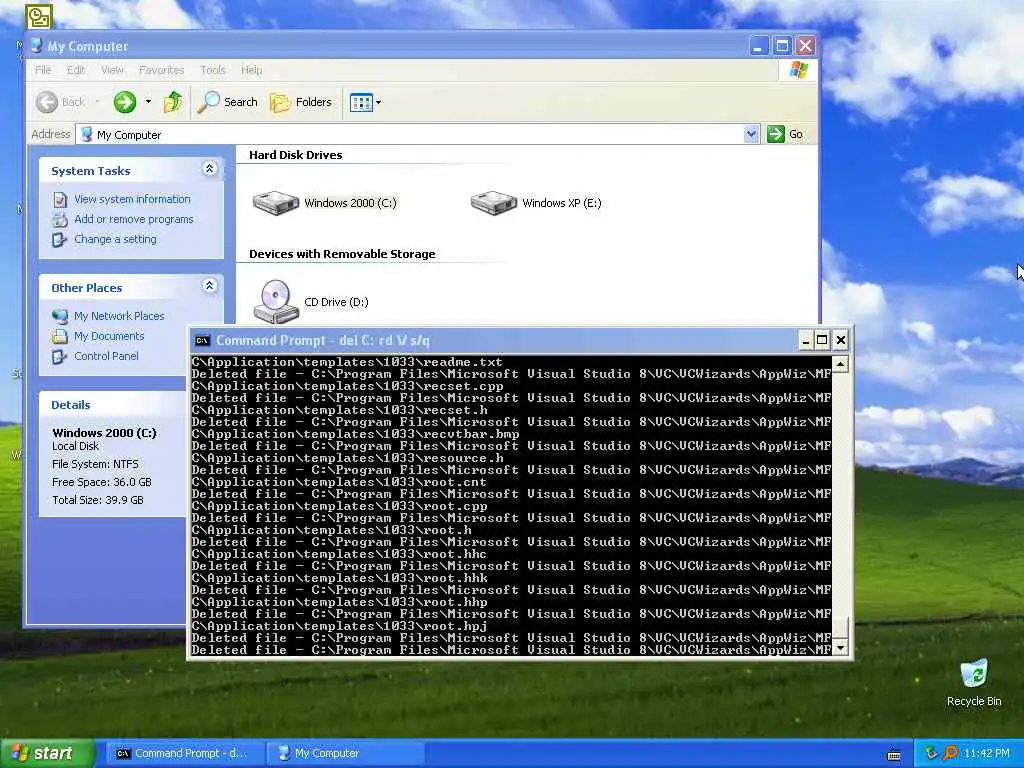Click the keyboard icon on taskbar
The width and height of the screenshot is (1024, 768).
point(894,756)
